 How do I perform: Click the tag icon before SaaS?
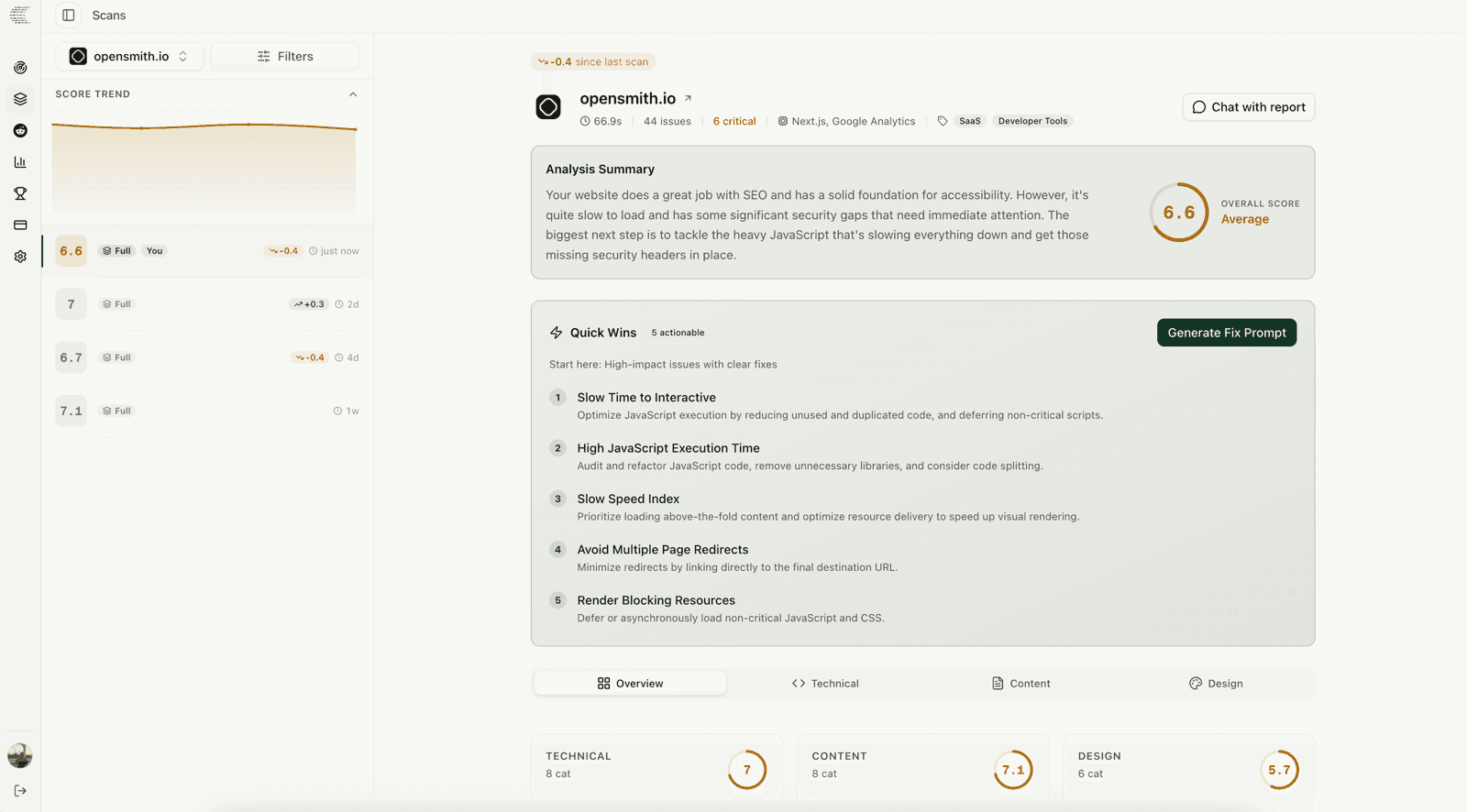(x=943, y=121)
